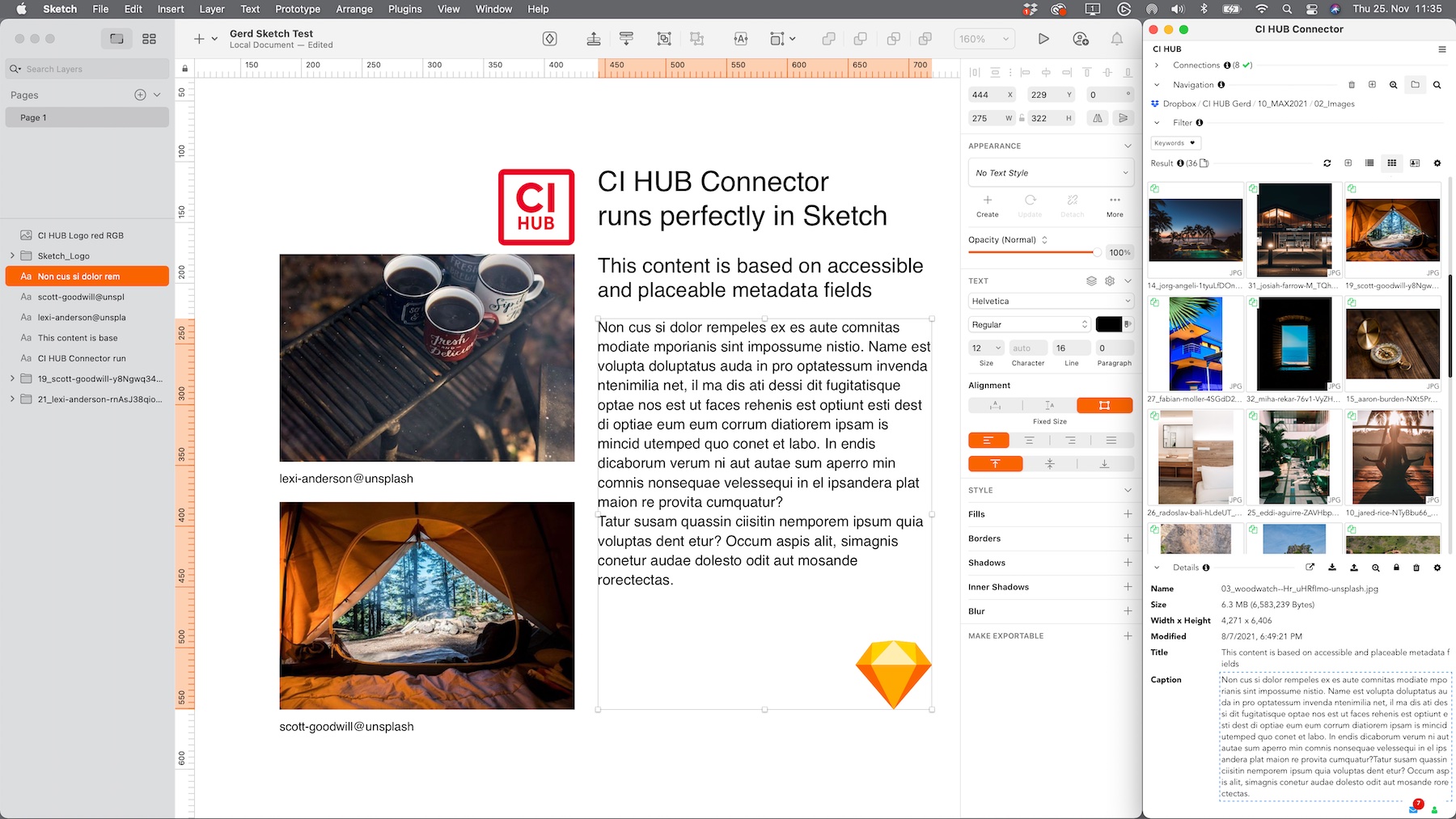Open the 160% zoom level dropdown
Screen dimensions: 1456x819
click(984, 39)
